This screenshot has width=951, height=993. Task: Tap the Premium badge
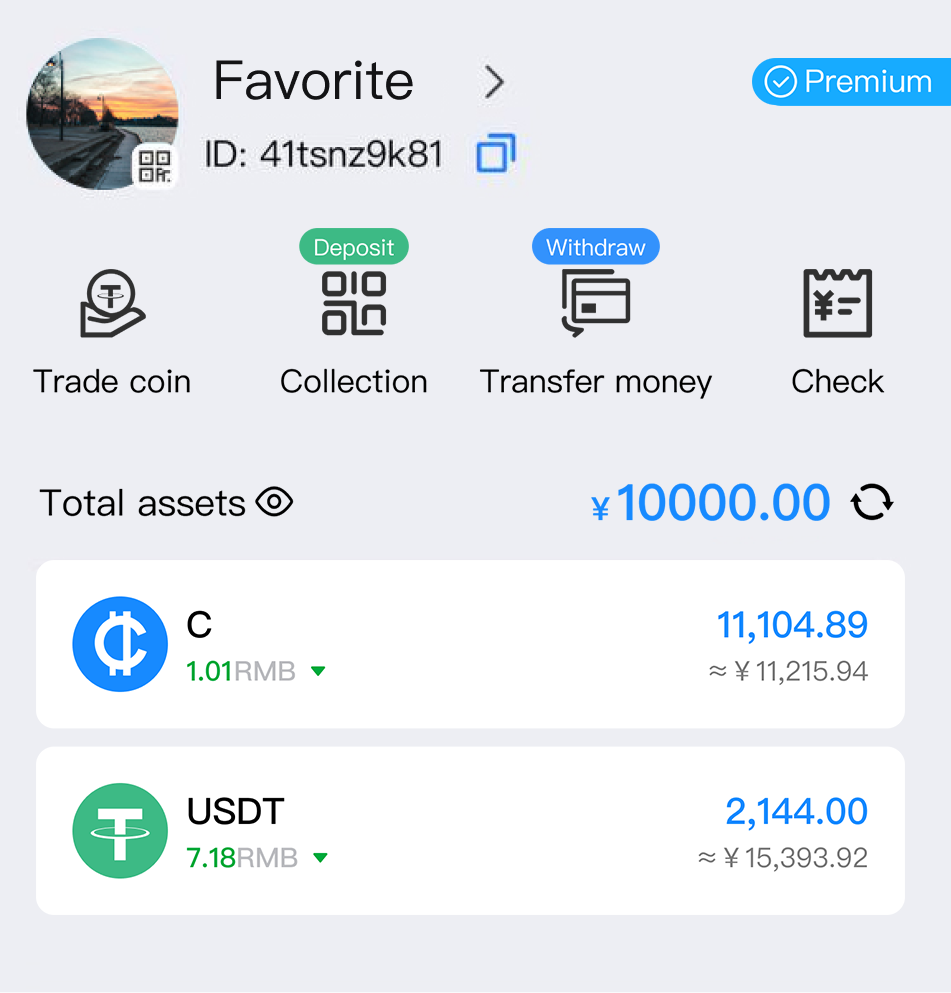pos(850,82)
